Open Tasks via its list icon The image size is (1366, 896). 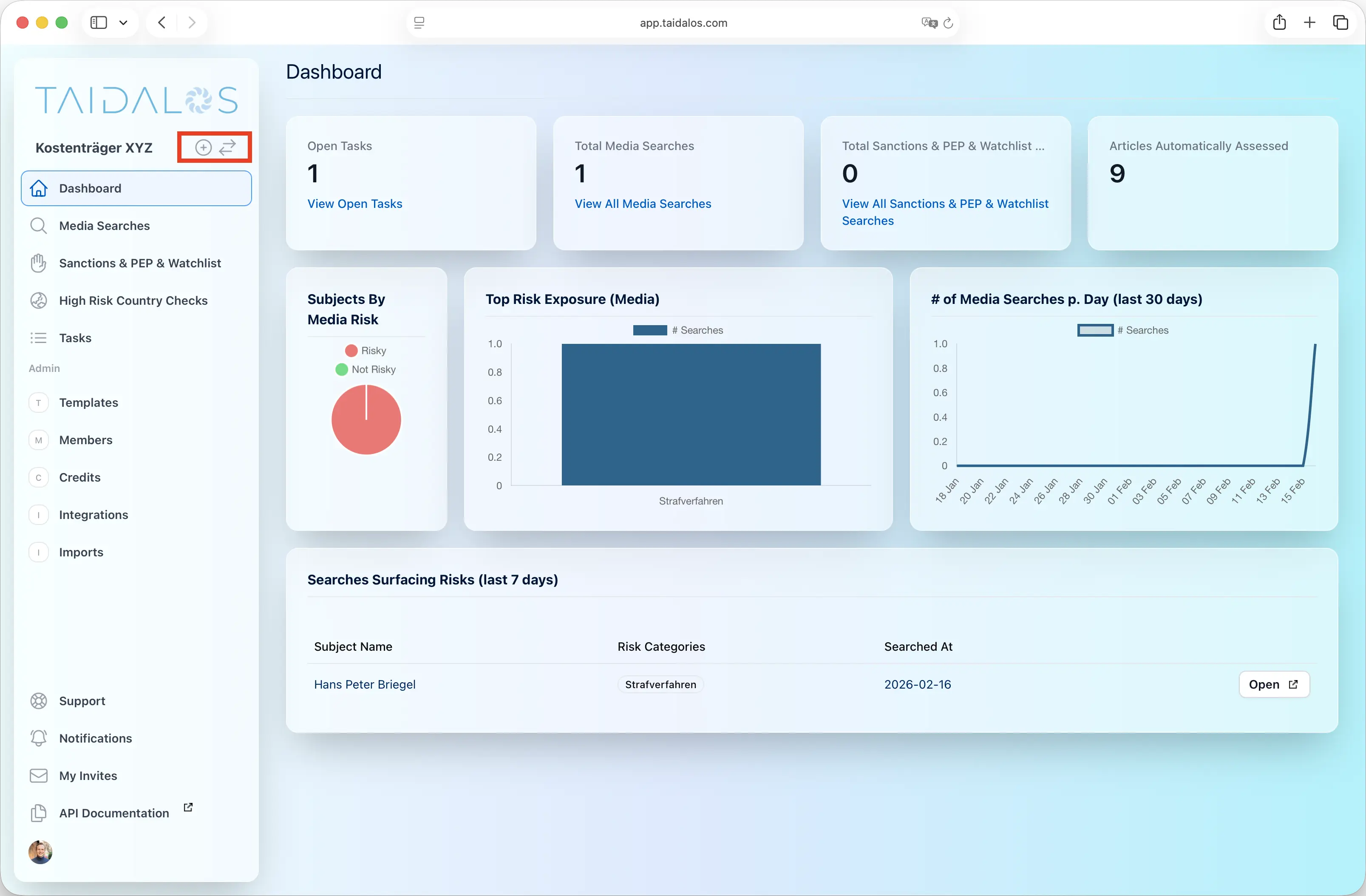click(38, 337)
